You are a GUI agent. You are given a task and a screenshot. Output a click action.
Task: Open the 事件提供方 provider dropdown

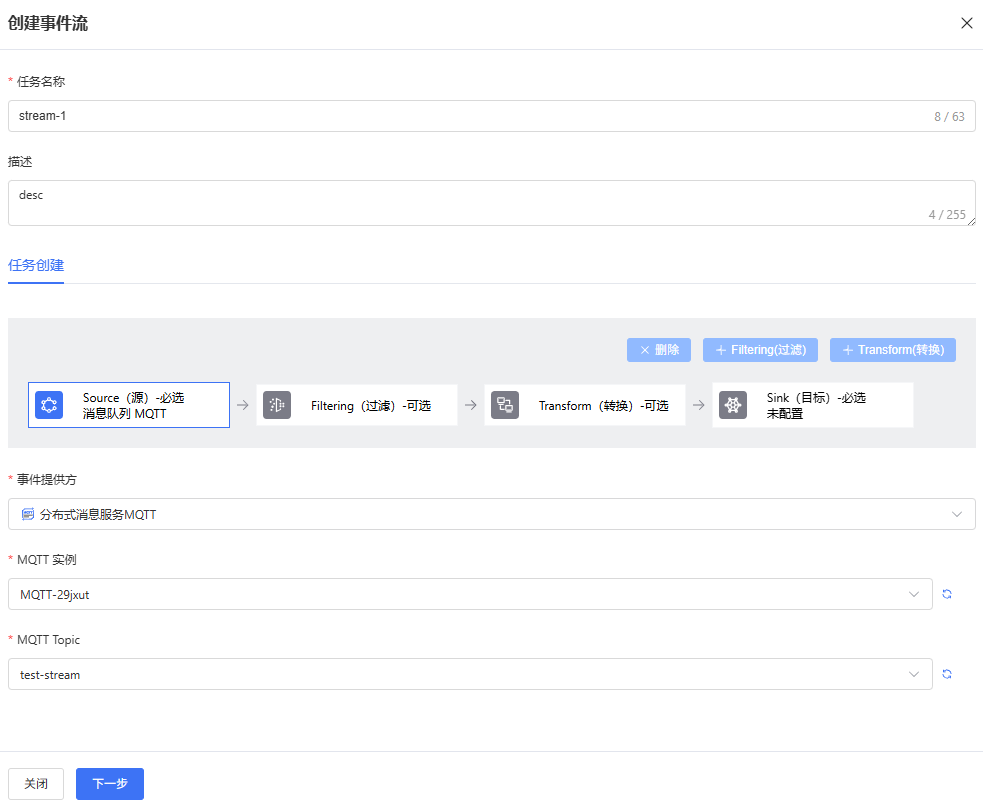[492, 514]
